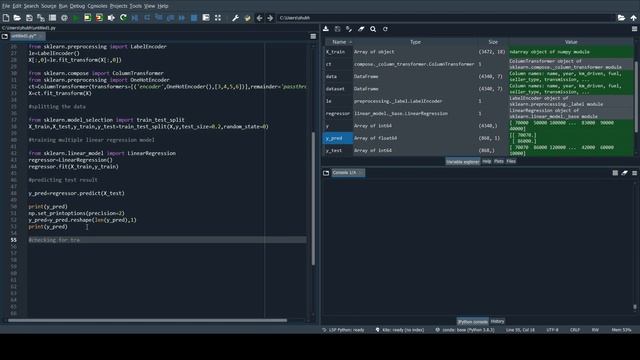Interrupt kernel square icon in console
640x360 pixels.
tap(615, 173)
